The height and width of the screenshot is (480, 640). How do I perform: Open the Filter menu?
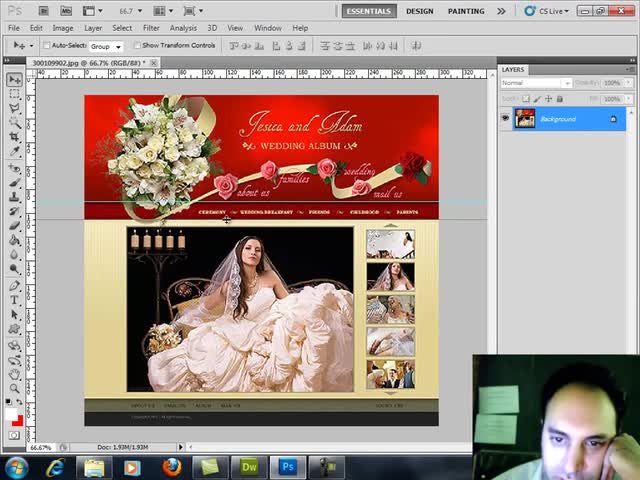151,28
